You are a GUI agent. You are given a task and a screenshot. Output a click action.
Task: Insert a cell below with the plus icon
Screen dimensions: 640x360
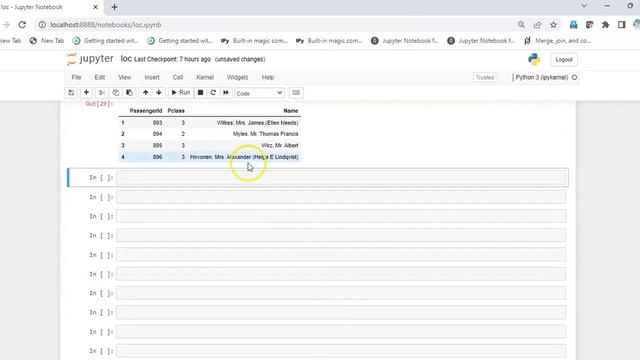tap(86, 93)
